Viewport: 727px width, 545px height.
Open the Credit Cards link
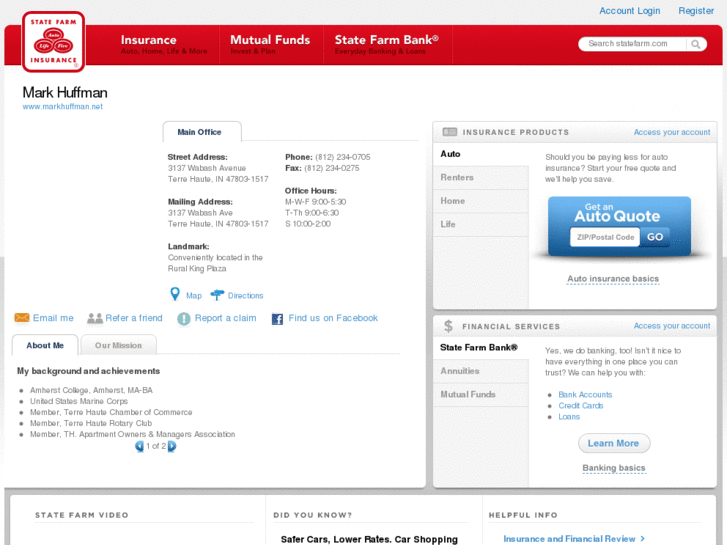coord(580,406)
